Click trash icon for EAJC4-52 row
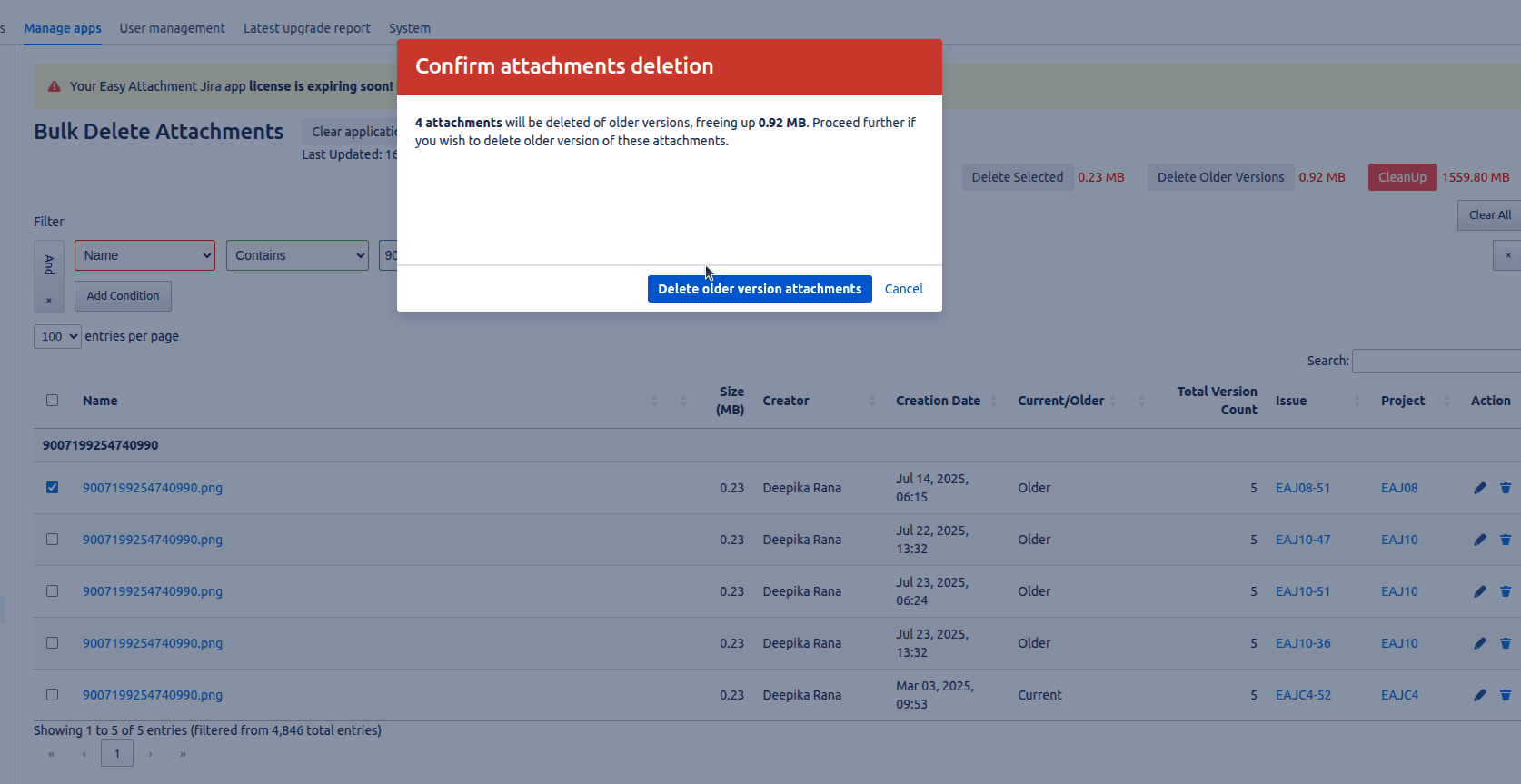Viewport: 1521px width, 784px height. tap(1505, 695)
